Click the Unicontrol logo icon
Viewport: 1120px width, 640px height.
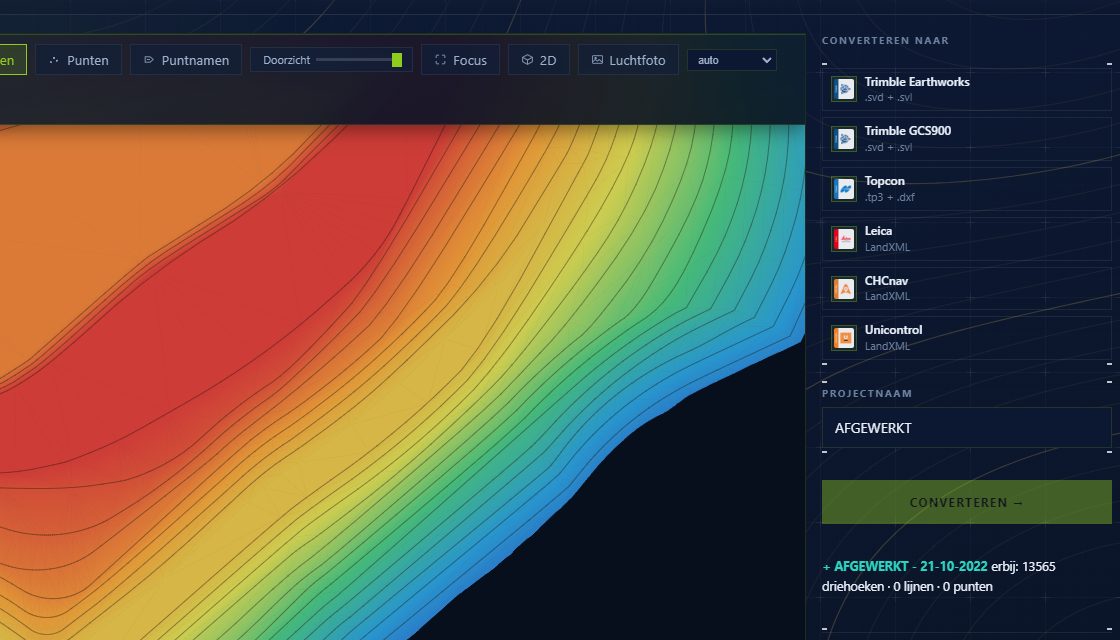[844, 338]
